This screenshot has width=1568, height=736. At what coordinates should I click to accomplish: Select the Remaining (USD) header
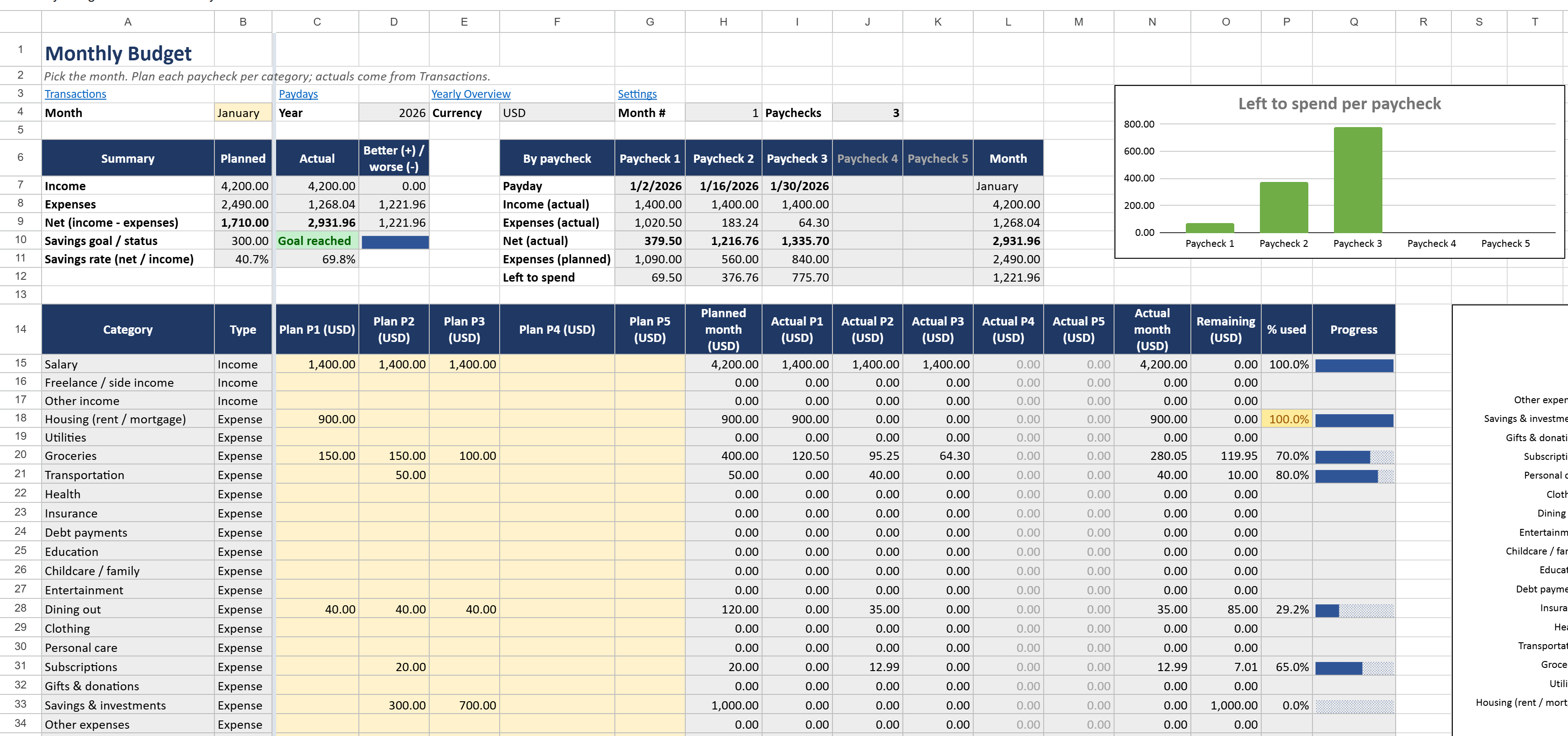pos(1226,329)
